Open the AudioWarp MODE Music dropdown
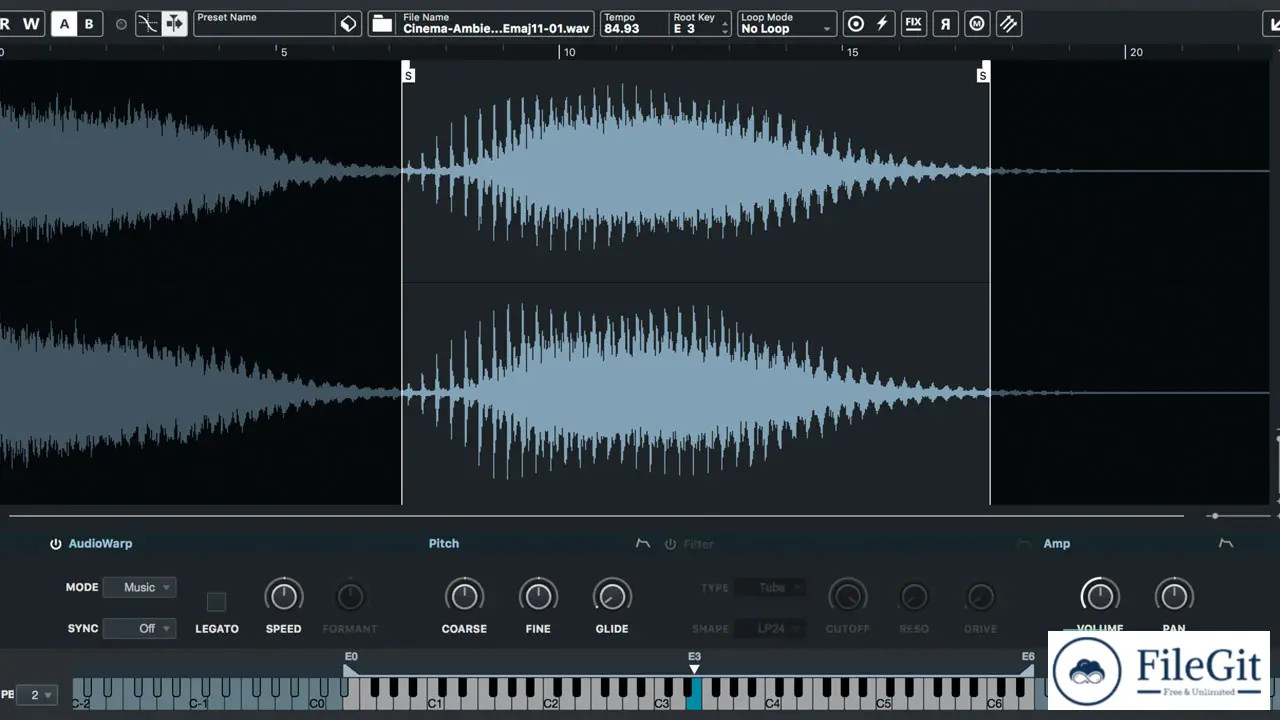This screenshot has height=720, width=1280. pyautogui.click(x=140, y=587)
